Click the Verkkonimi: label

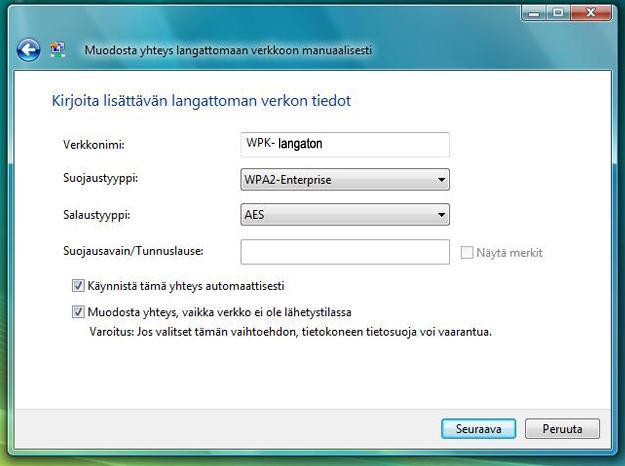click(94, 144)
